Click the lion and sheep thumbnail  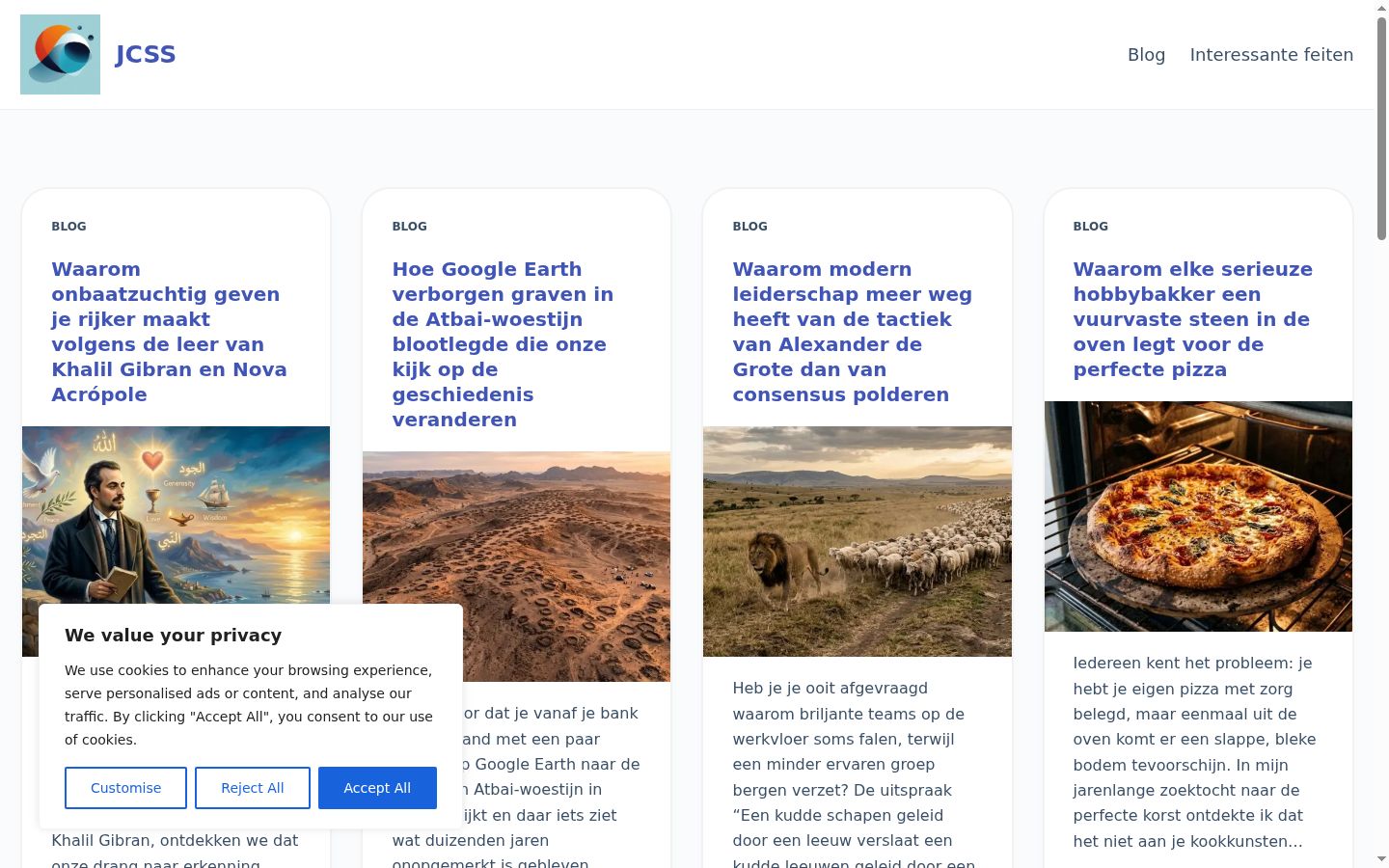pos(858,541)
